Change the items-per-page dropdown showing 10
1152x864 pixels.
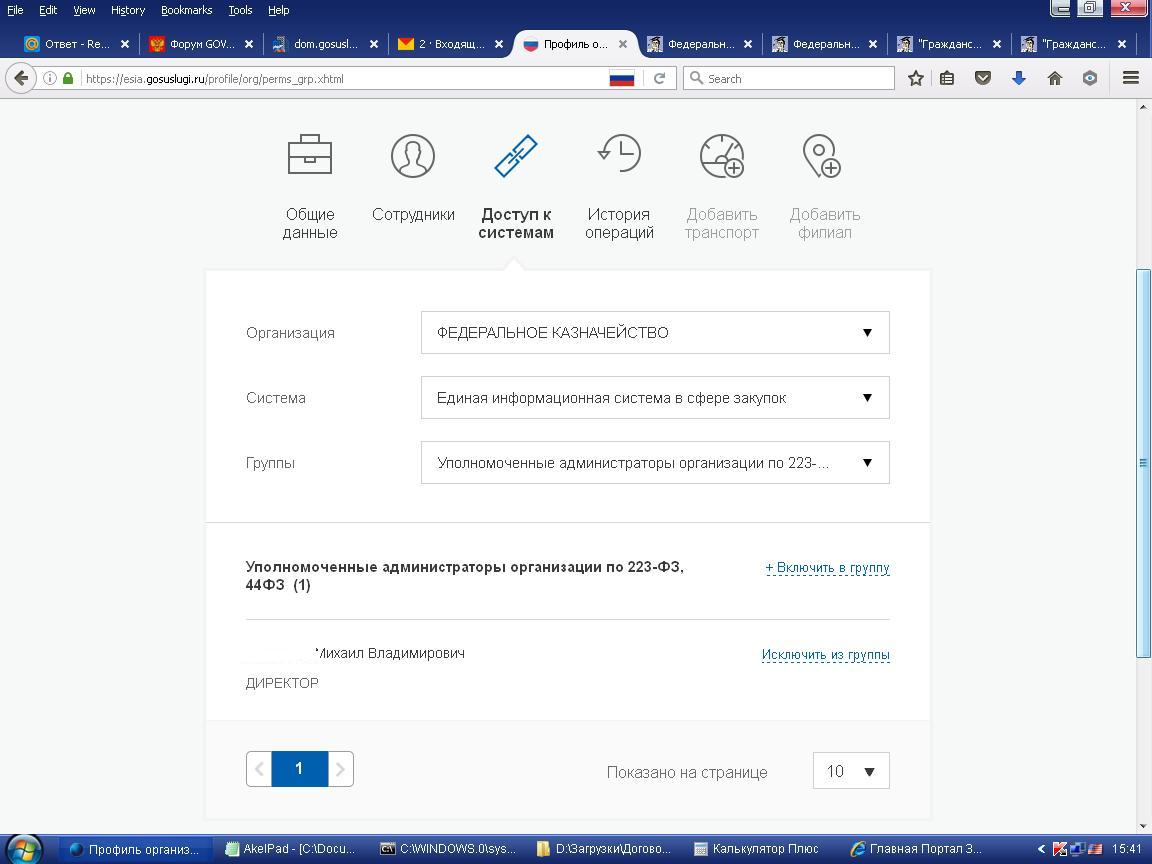pyautogui.click(x=851, y=771)
